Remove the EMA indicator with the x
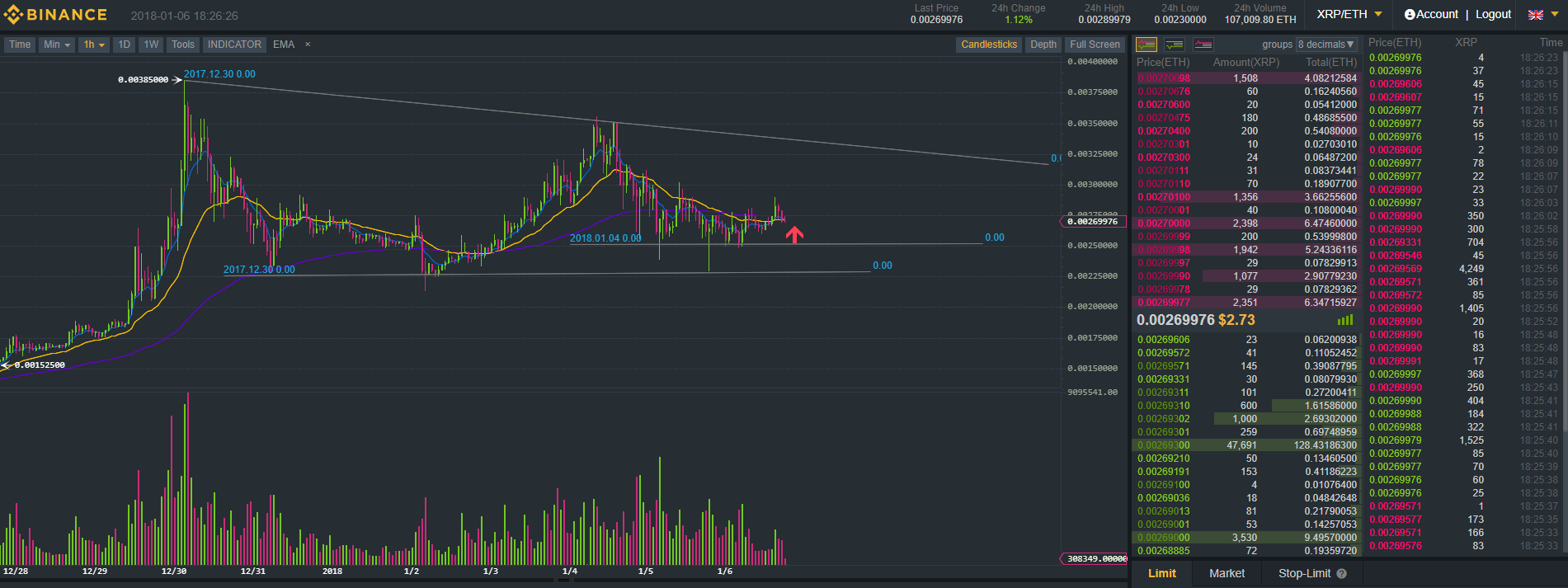 [308, 45]
